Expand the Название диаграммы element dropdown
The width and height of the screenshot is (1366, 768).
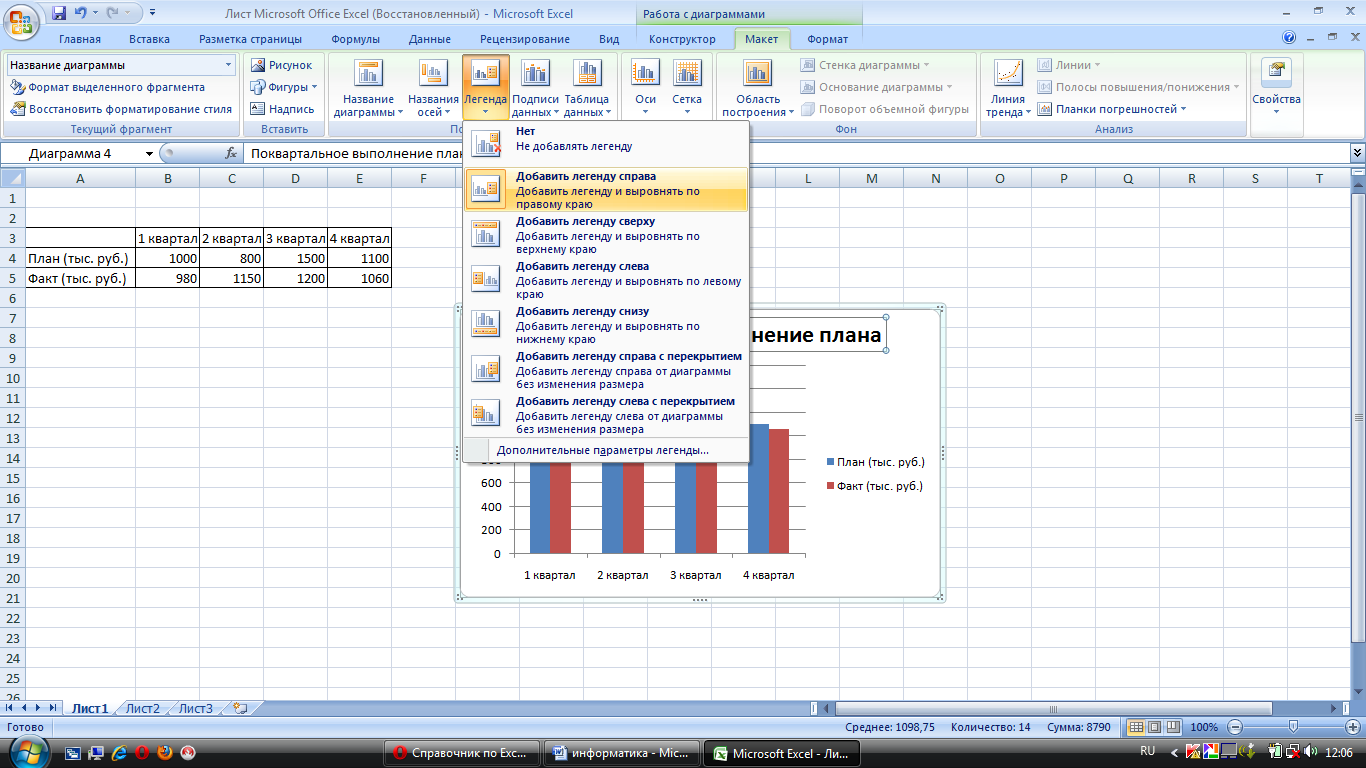tap(229, 65)
